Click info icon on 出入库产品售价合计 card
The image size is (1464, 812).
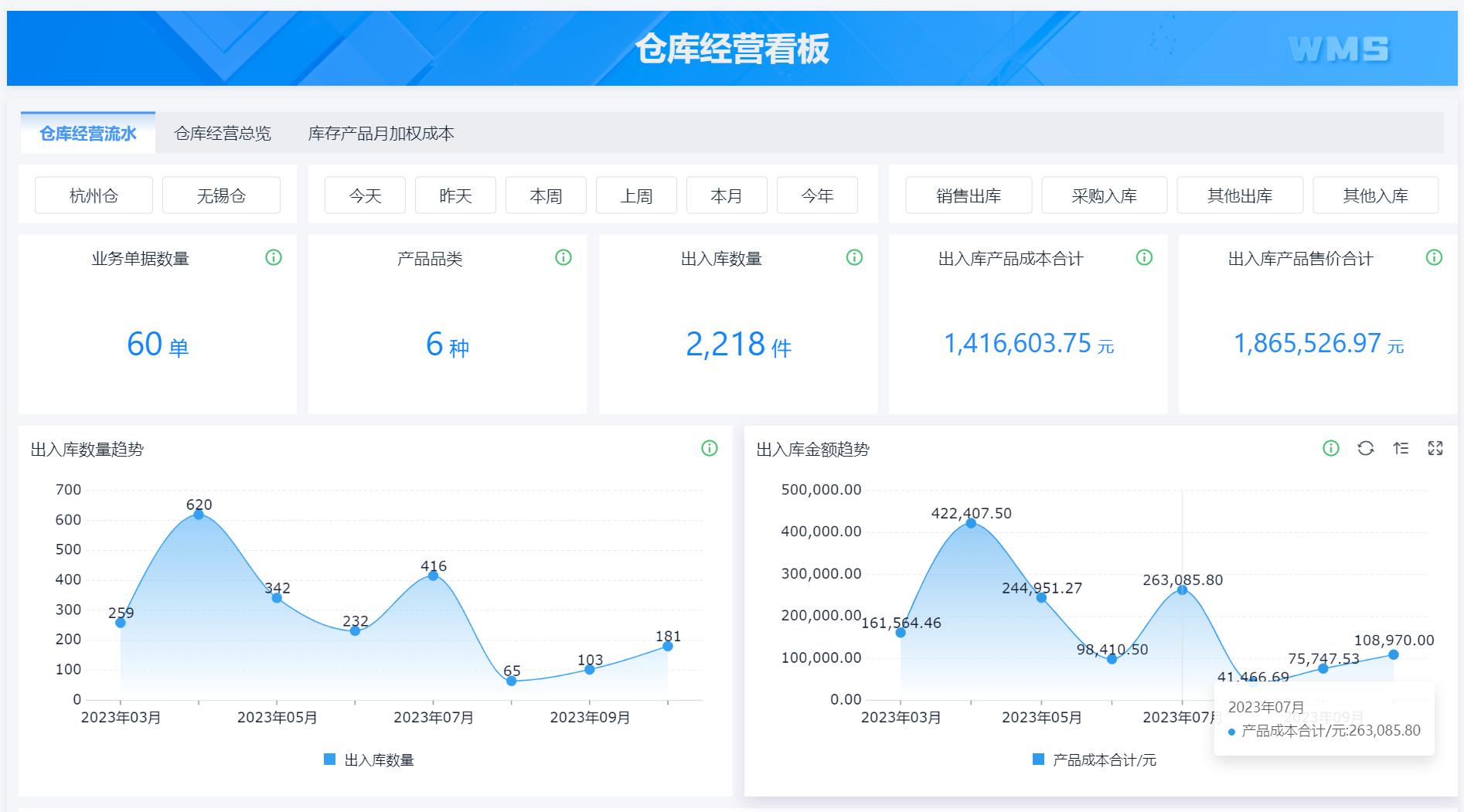pos(1434,258)
